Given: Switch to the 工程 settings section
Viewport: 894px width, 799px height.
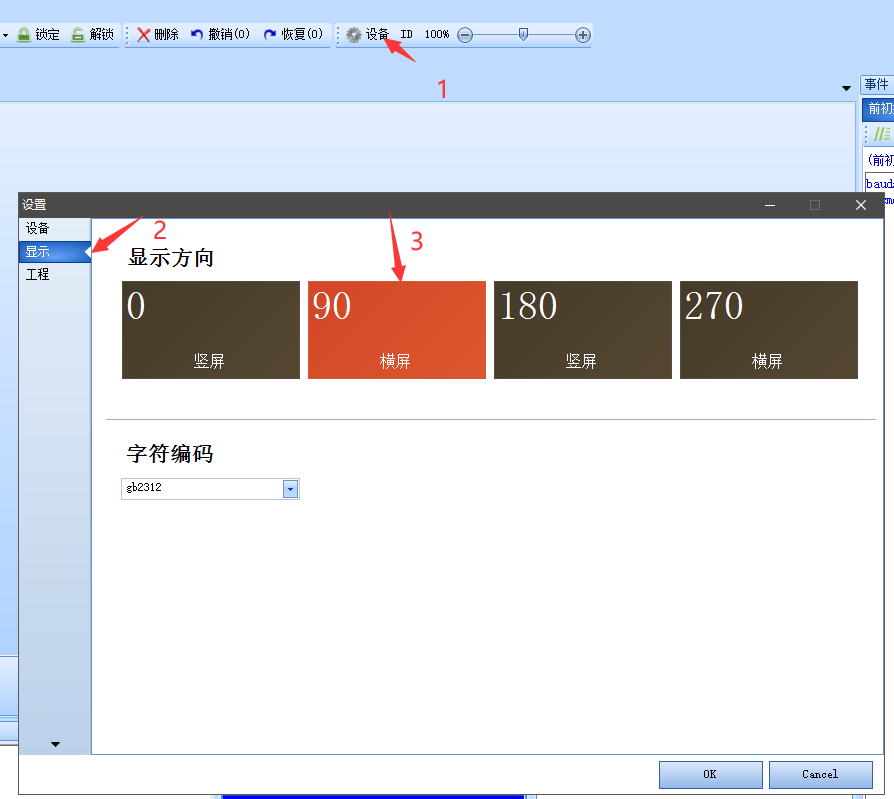Looking at the screenshot, I should 37,274.
